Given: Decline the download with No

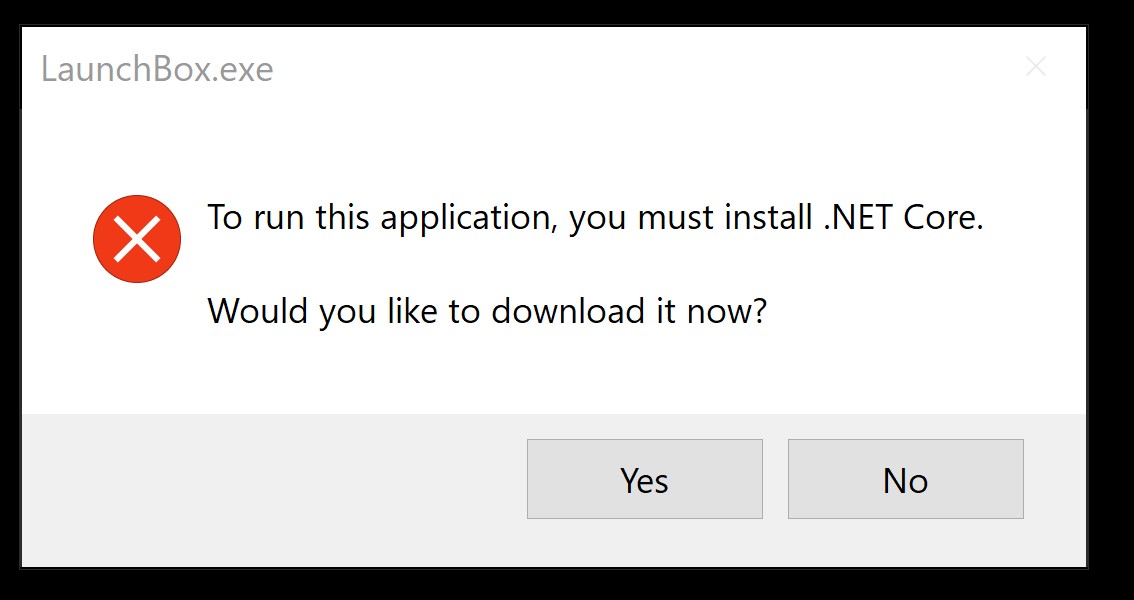Looking at the screenshot, I should tap(905, 479).
